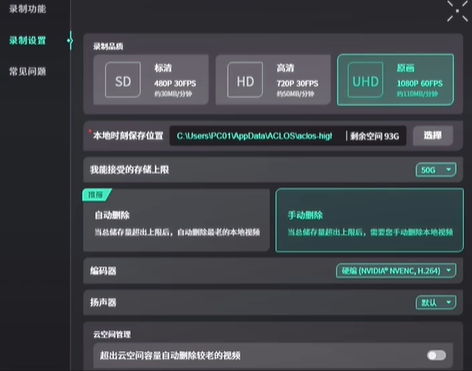Open the 录制功能 sidebar item
This screenshot has height=371, width=472.
28,9
